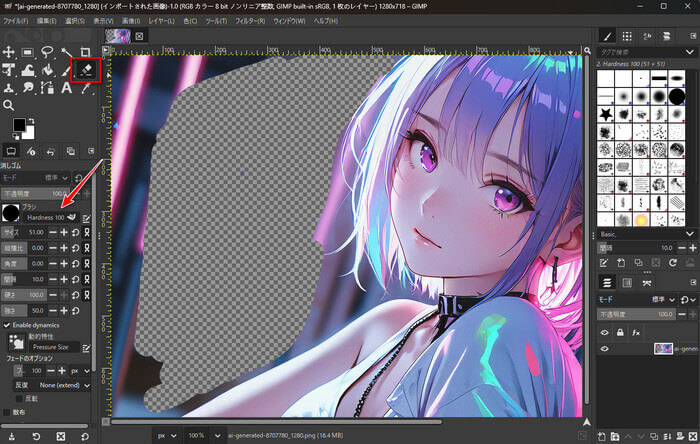Save tool preset at options bottom

tap(12, 436)
